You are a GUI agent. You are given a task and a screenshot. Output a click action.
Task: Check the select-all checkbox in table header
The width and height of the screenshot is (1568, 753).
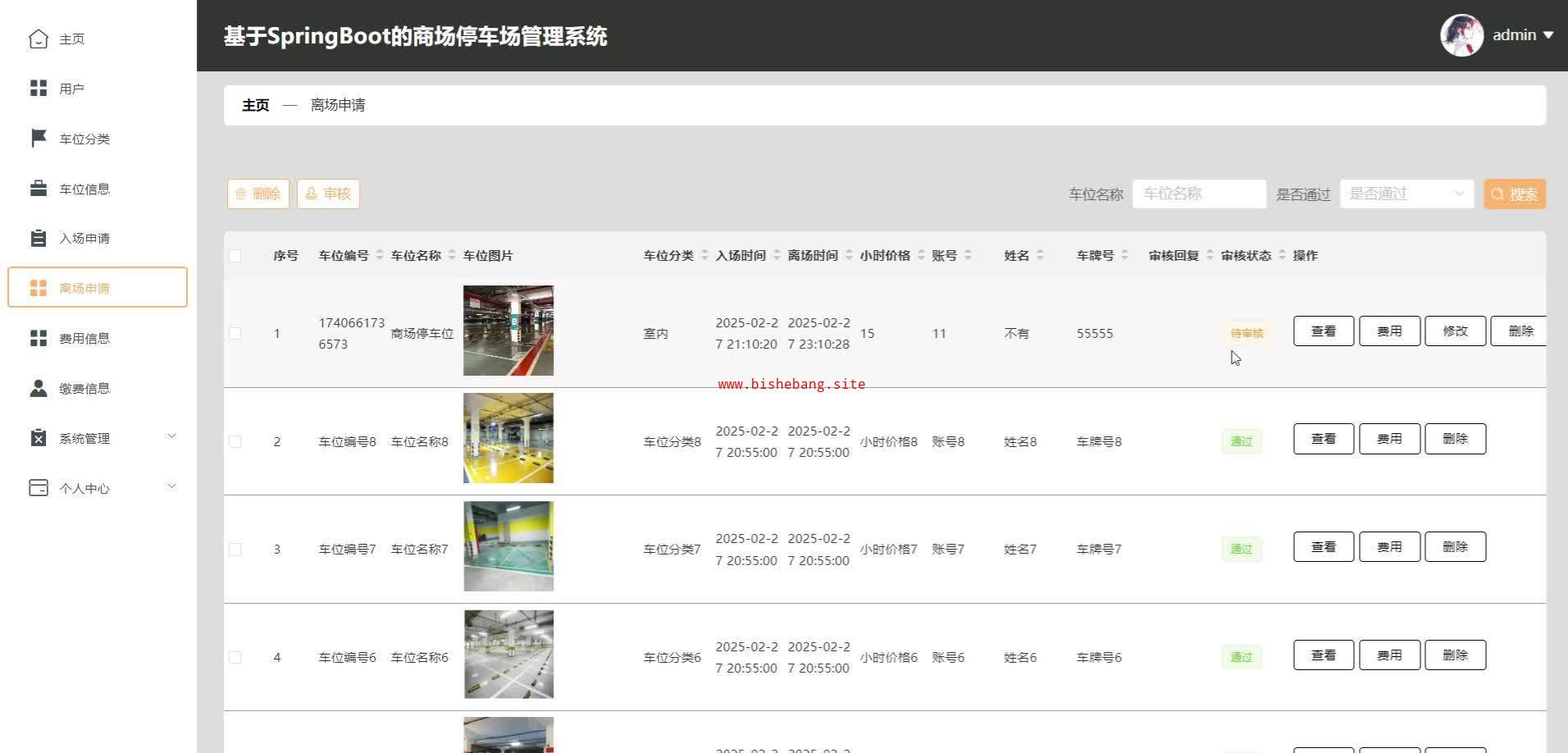click(235, 256)
